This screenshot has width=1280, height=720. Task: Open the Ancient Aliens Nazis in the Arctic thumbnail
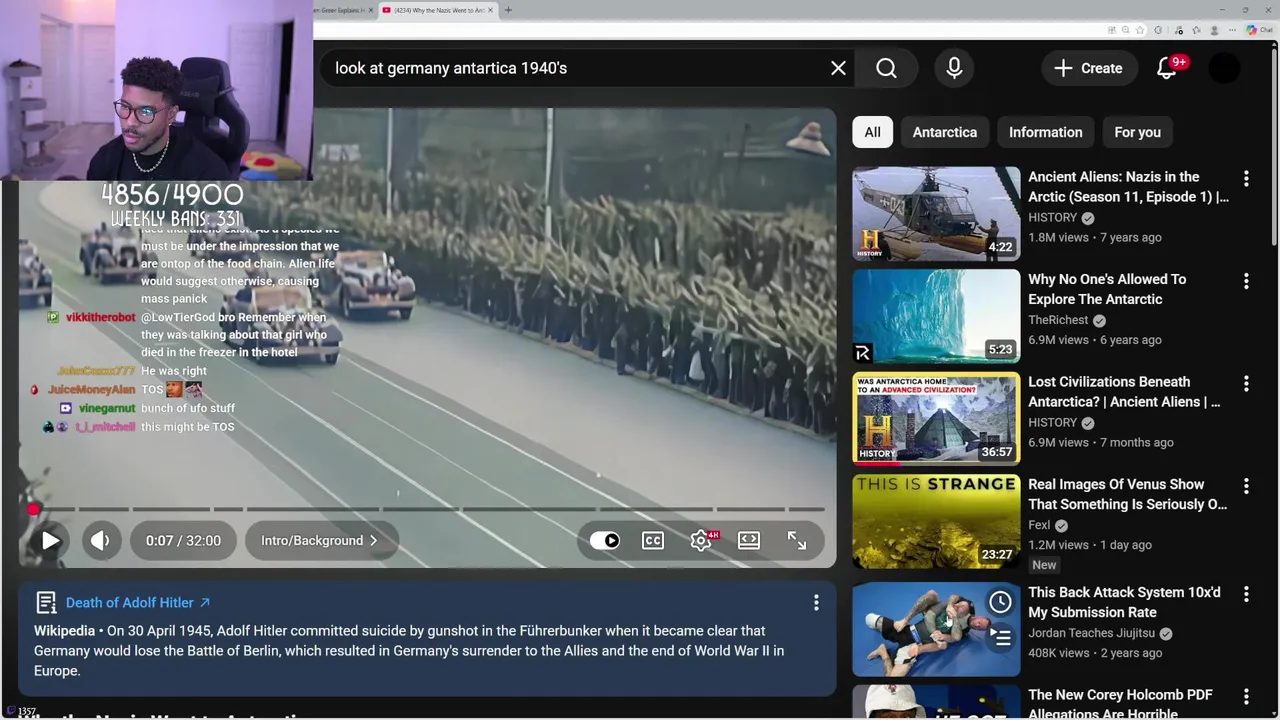(x=936, y=213)
